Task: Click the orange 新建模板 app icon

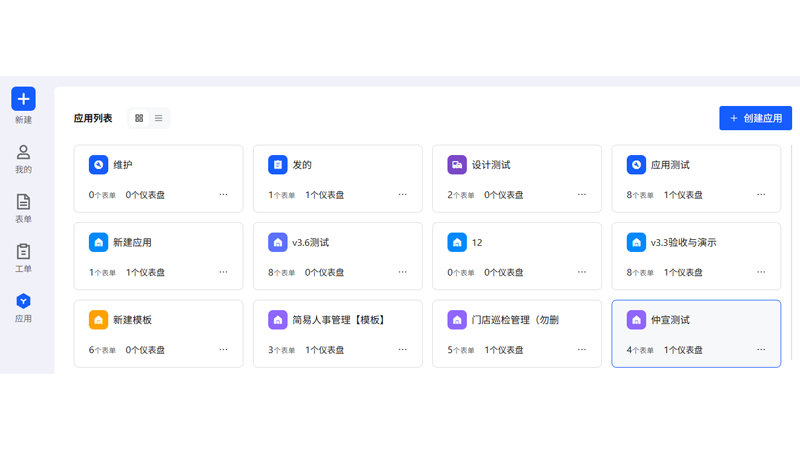Action: (98, 320)
